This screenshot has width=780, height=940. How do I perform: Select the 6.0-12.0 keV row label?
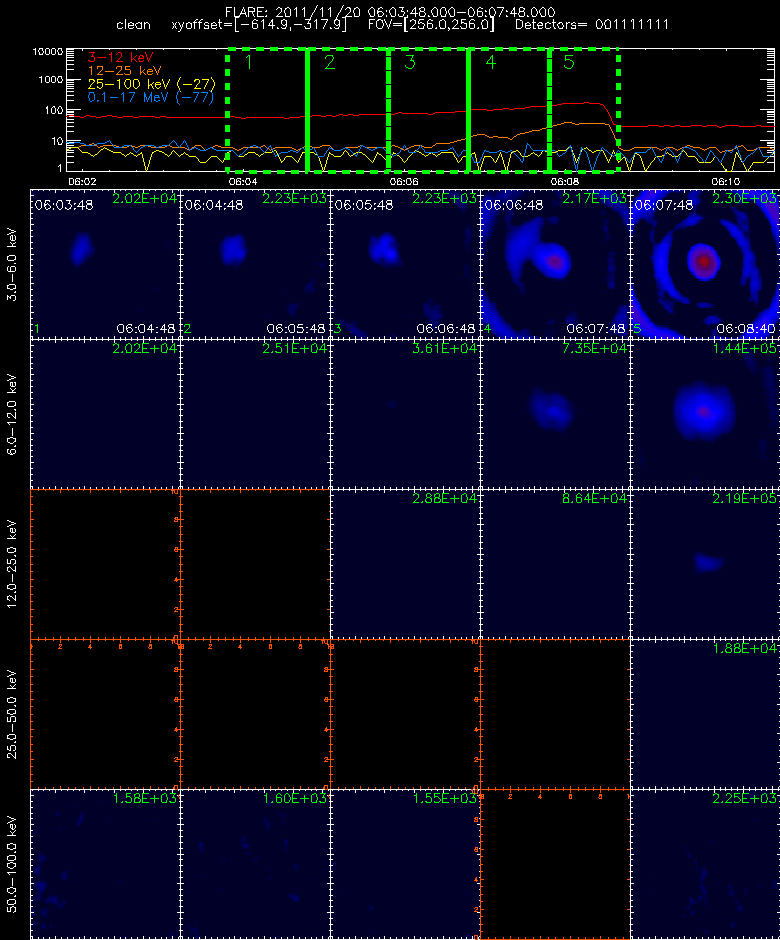coord(12,414)
